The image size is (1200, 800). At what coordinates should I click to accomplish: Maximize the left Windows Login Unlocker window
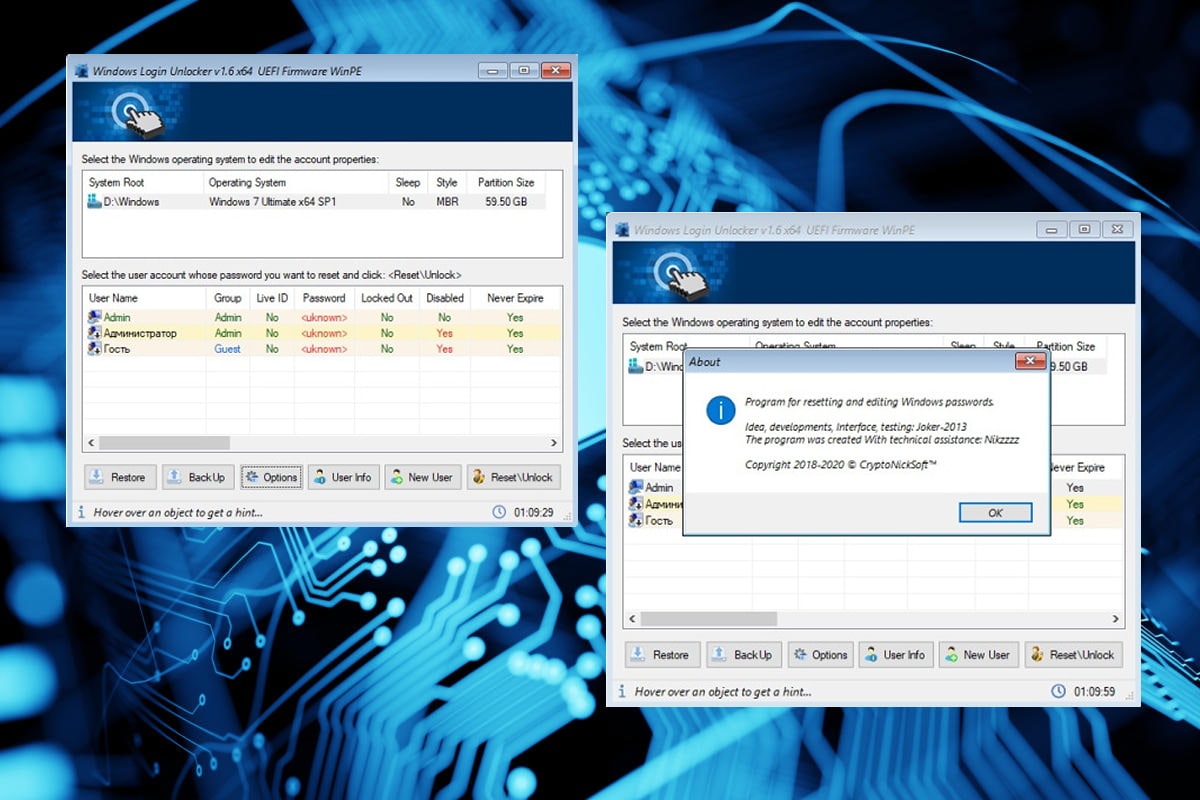click(x=523, y=71)
